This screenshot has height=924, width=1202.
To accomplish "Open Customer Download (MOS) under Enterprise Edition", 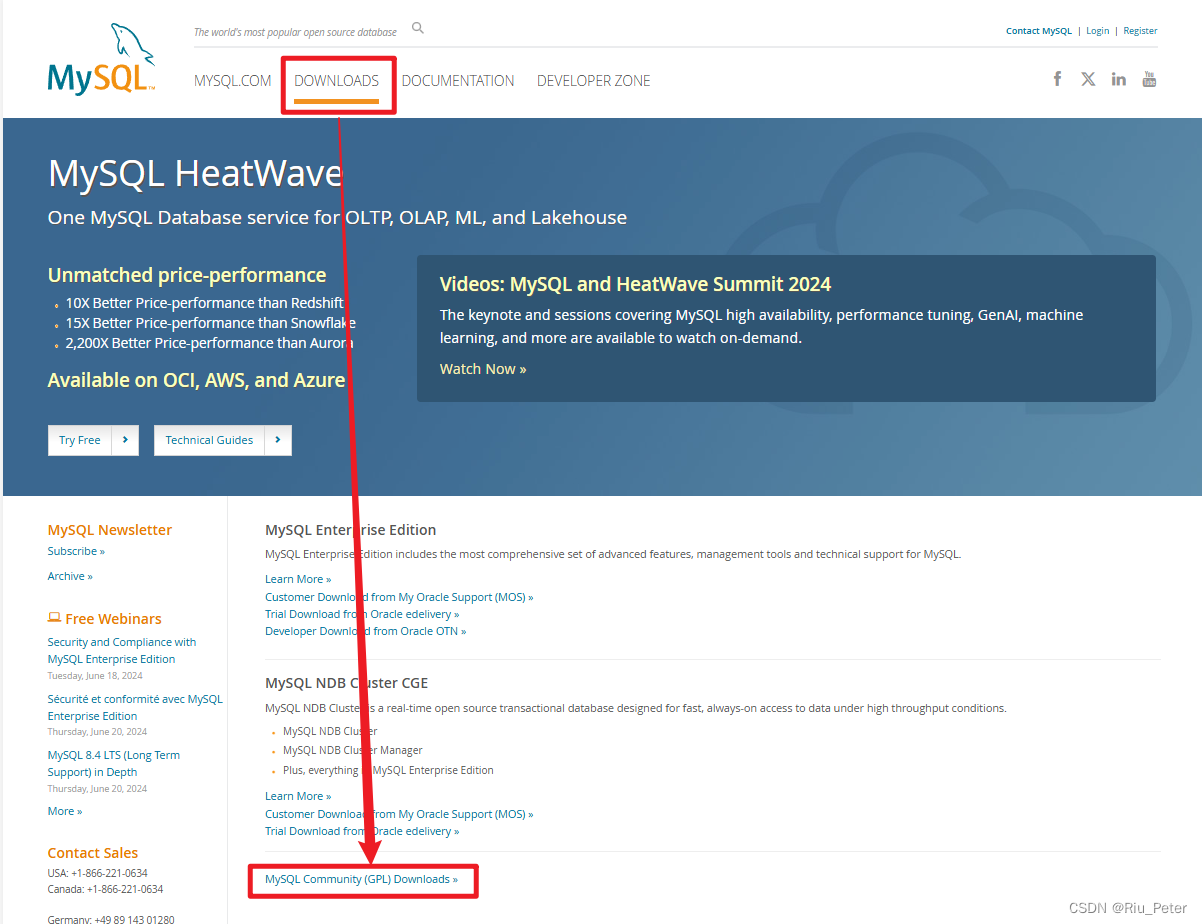I will click(399, 597).
